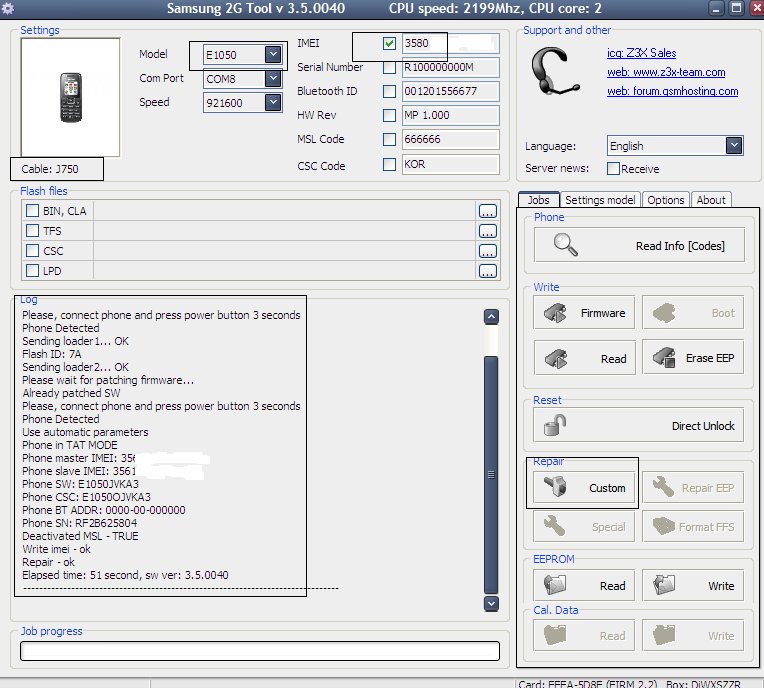Click the 'Phone SN: RF2B625804' log line

(79, 523)
